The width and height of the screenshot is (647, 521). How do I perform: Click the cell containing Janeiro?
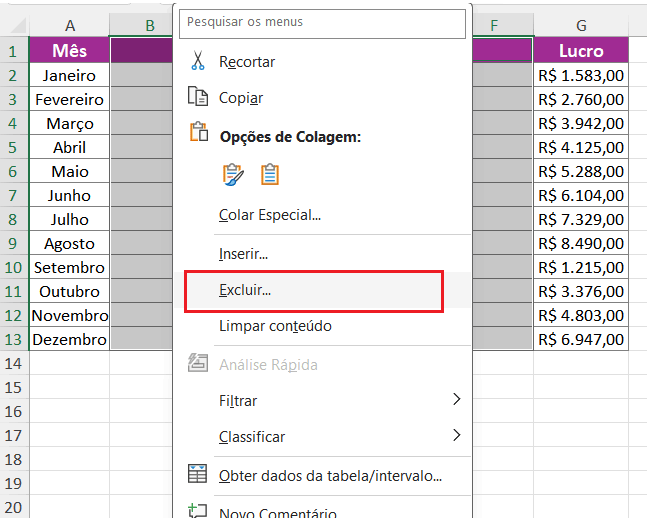pos(70,75)
